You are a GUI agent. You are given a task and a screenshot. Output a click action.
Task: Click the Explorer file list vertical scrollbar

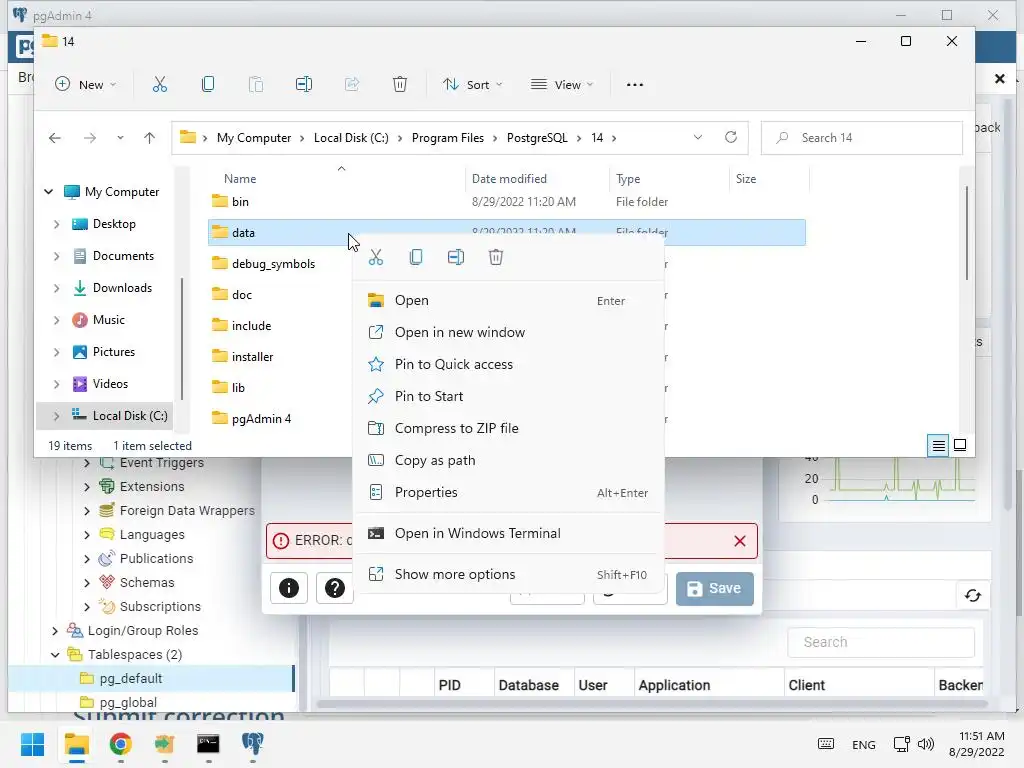pyautogui.click(x=967, y=233)
